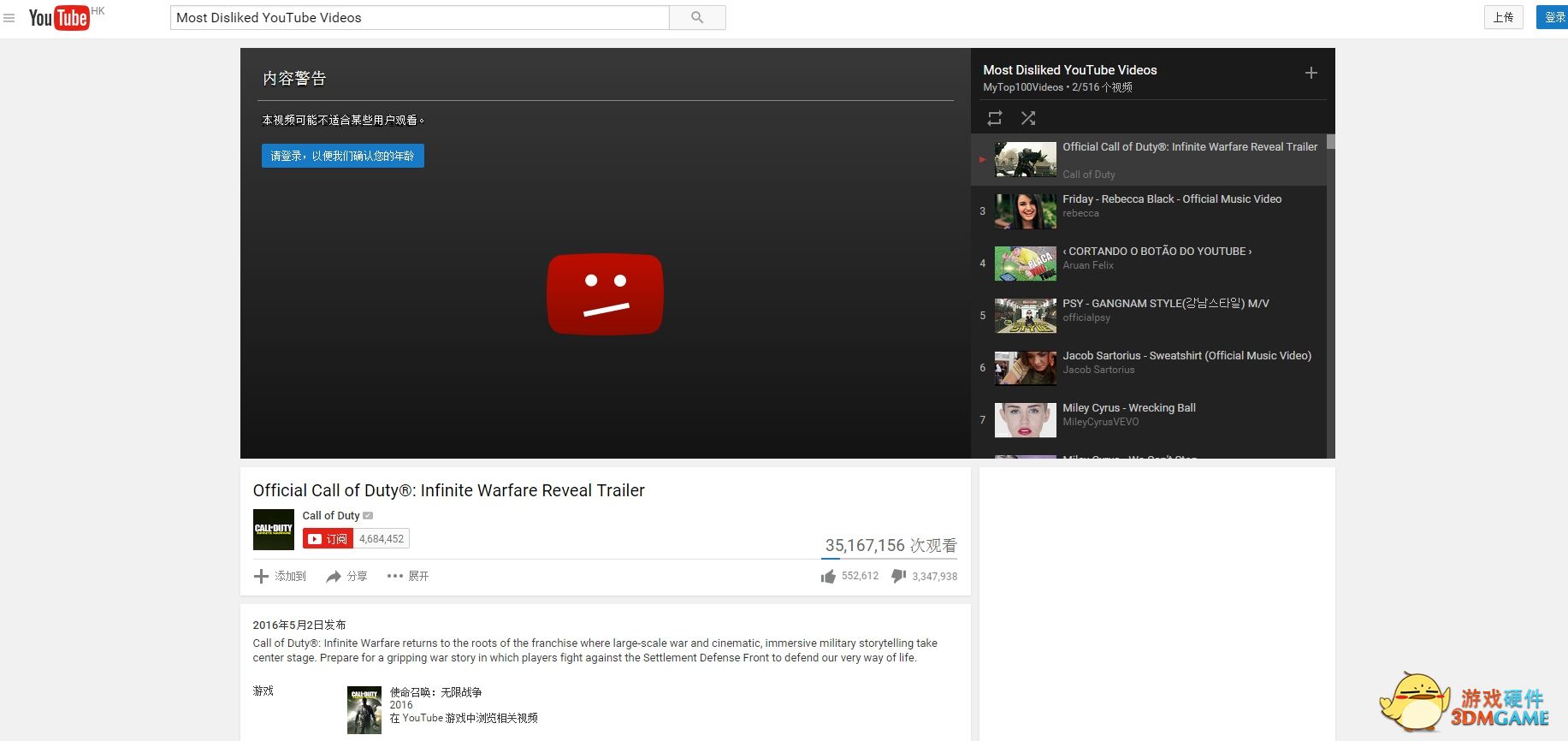Screen dimensions: 1568x741
Task: Go to YouTube home via logo
Action: tap(58, 18)
